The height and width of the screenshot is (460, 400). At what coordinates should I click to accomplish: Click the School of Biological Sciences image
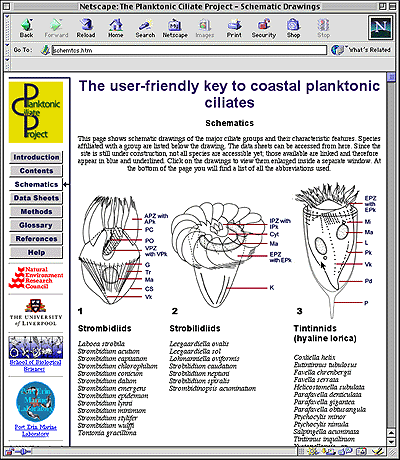pos(36,347)
